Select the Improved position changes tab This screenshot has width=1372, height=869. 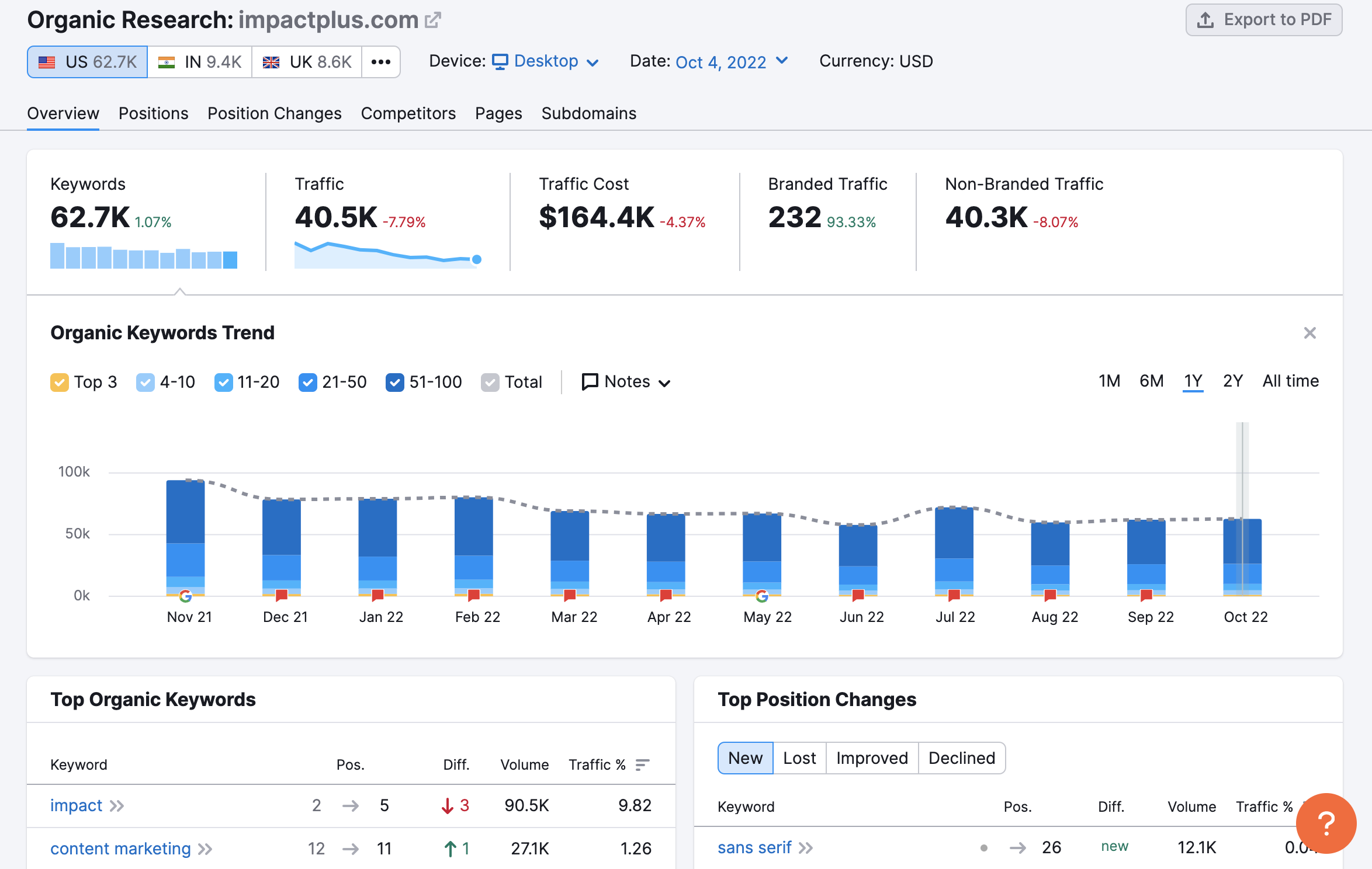coord(872,758)
